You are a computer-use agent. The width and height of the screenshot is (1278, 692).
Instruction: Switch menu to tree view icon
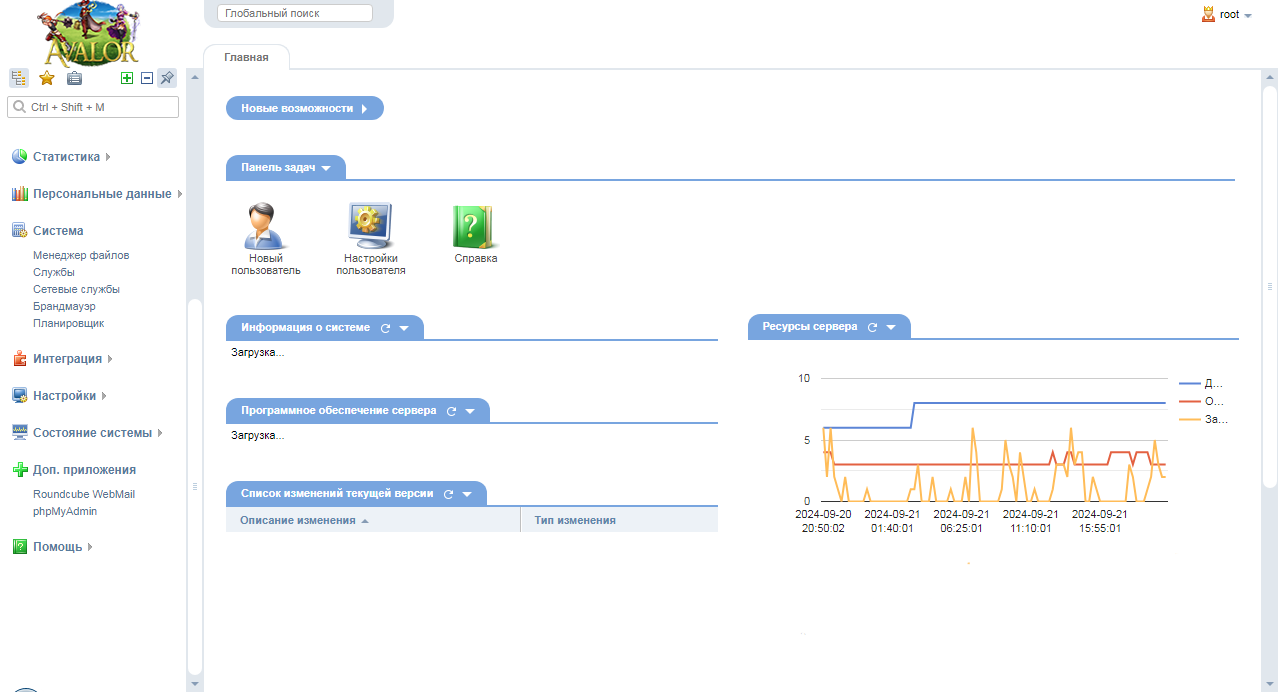coord(19,78)
